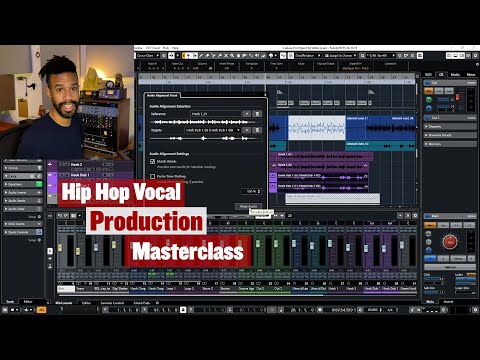480x360 pixels.
Task: Open color tool dropdown arrow
Action: pyautogui.click(x=276, y=56)
